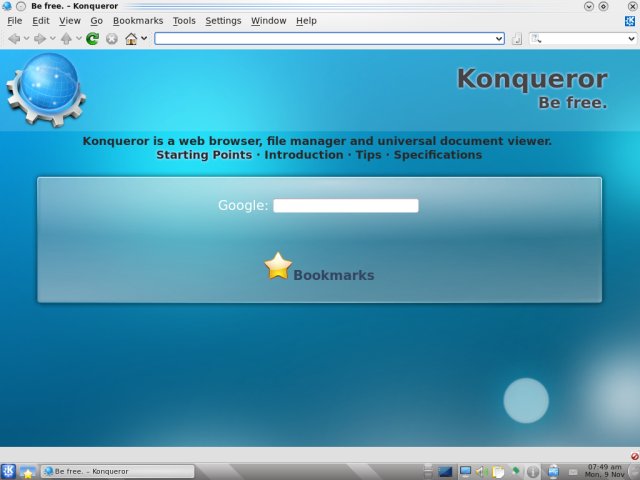Go up one level with Up arrow

click(66, 39)
